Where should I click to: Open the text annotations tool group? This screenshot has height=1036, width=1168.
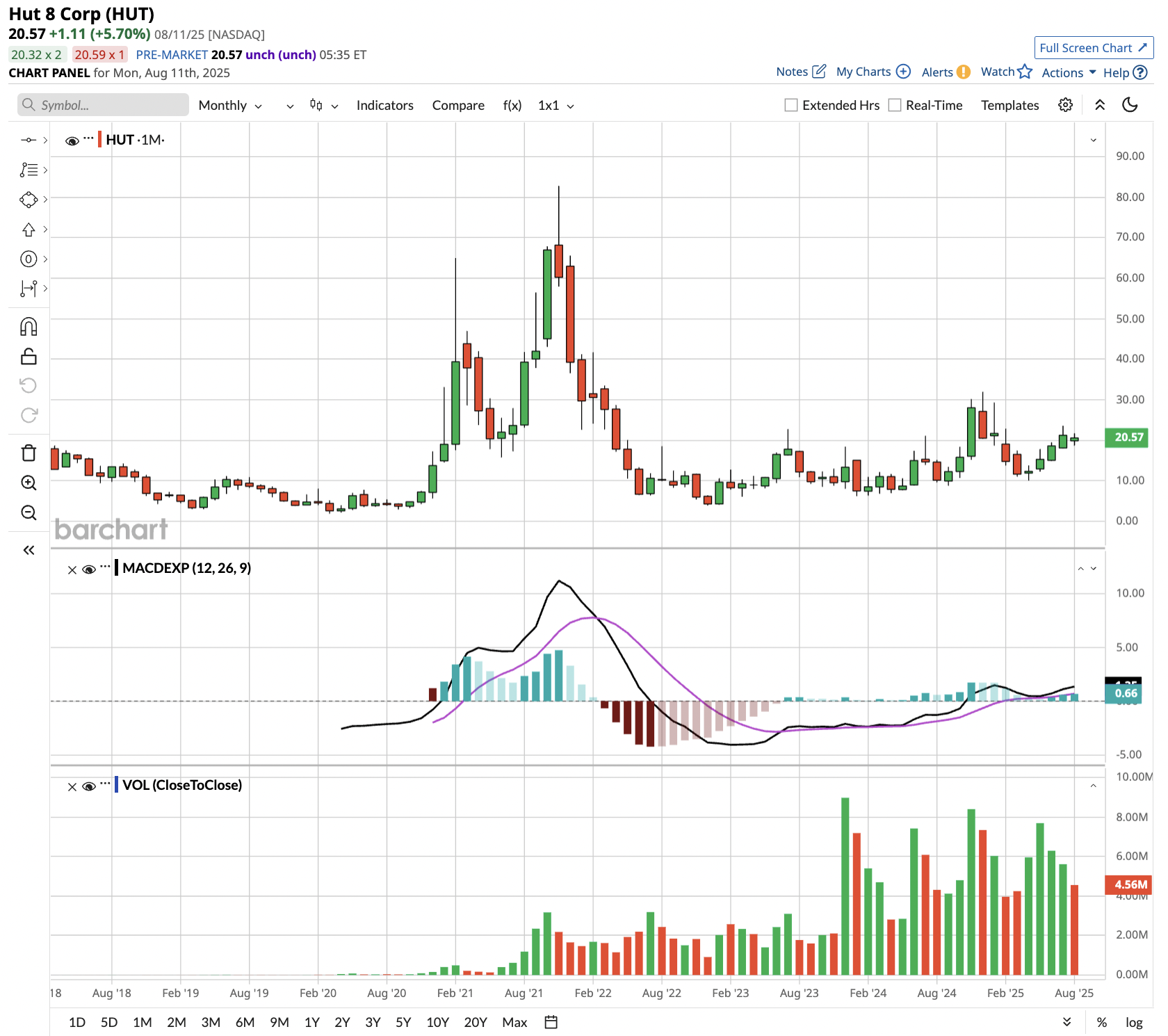[x=29, y=170]
